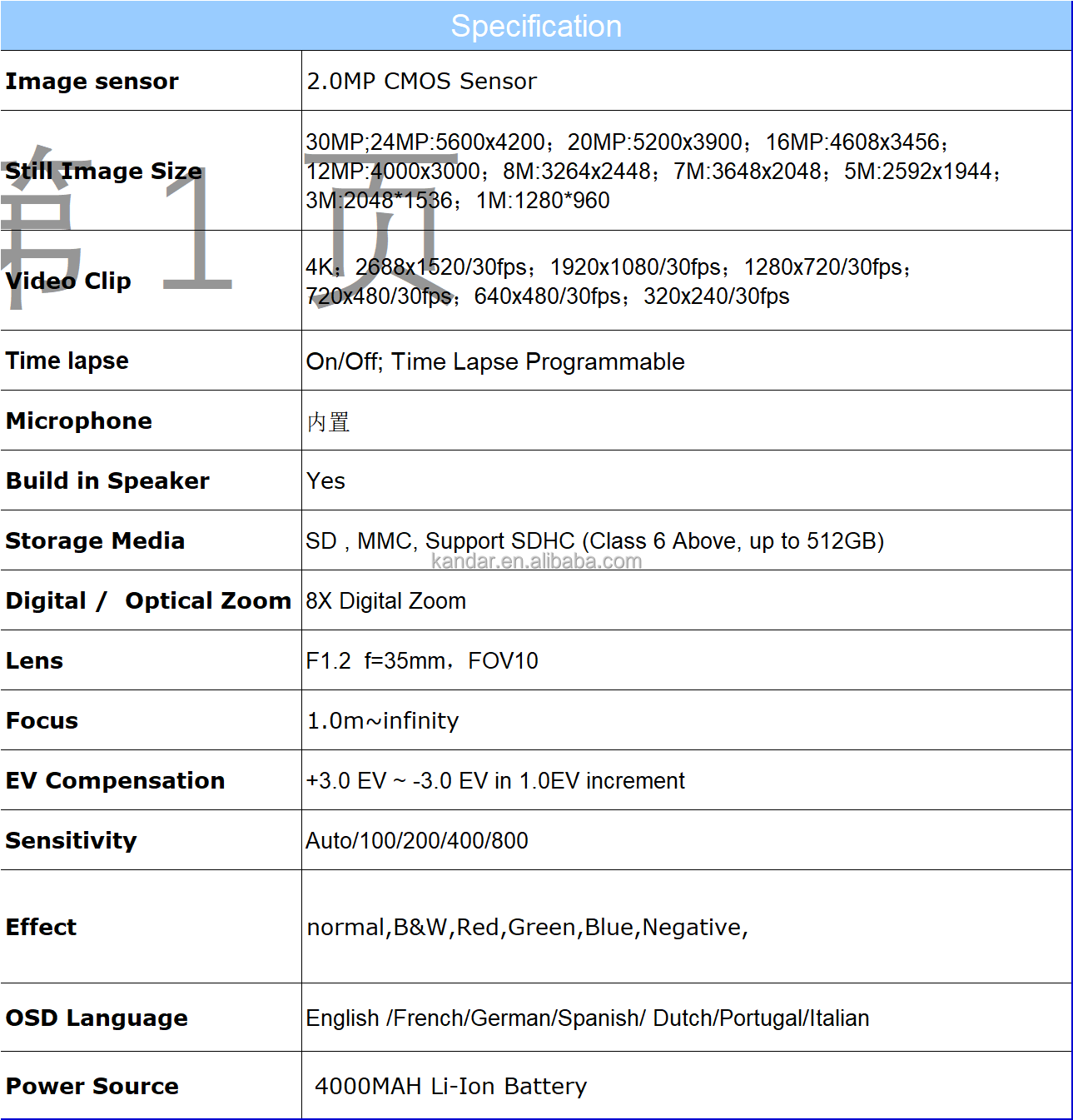Image resolution: width=1073 pixels, height=1120 pixels.
Task: Click the '30MP;24MP:5600x4200' resolution text
Action: coord(425,142)
